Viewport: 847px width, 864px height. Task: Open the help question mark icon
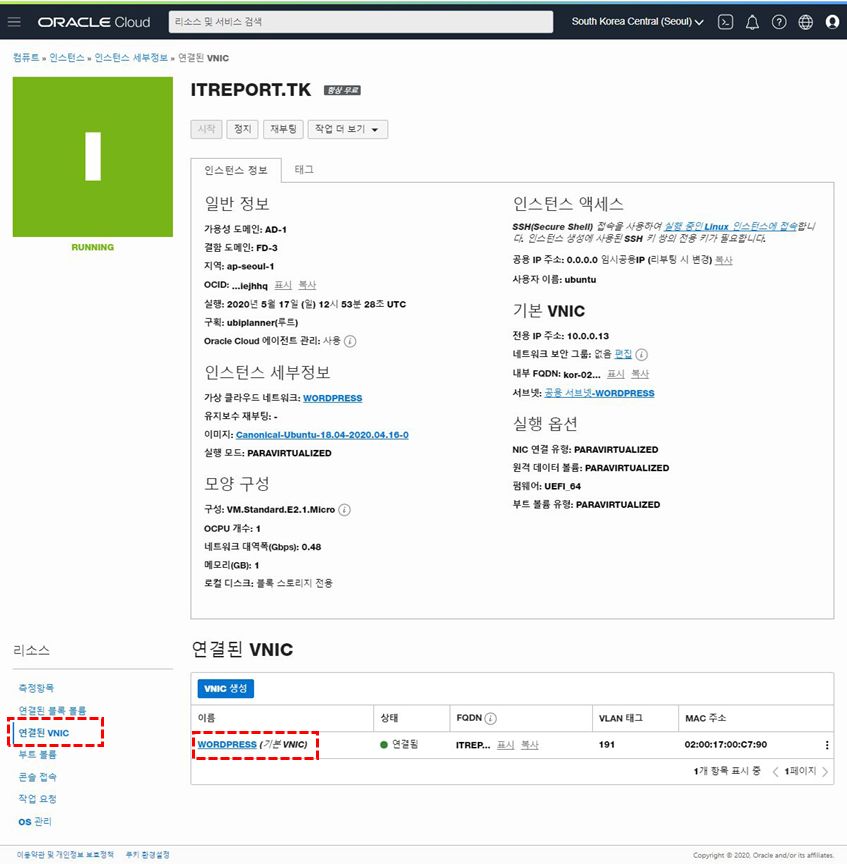tap(779, 22)
